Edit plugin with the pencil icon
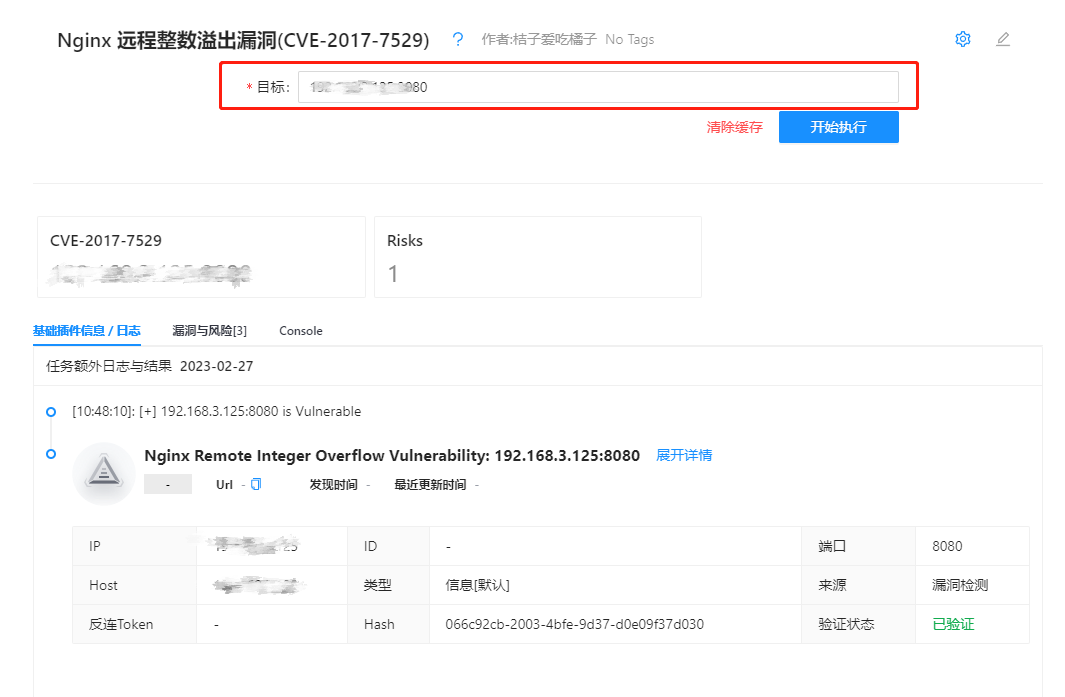 [1003, 39]
